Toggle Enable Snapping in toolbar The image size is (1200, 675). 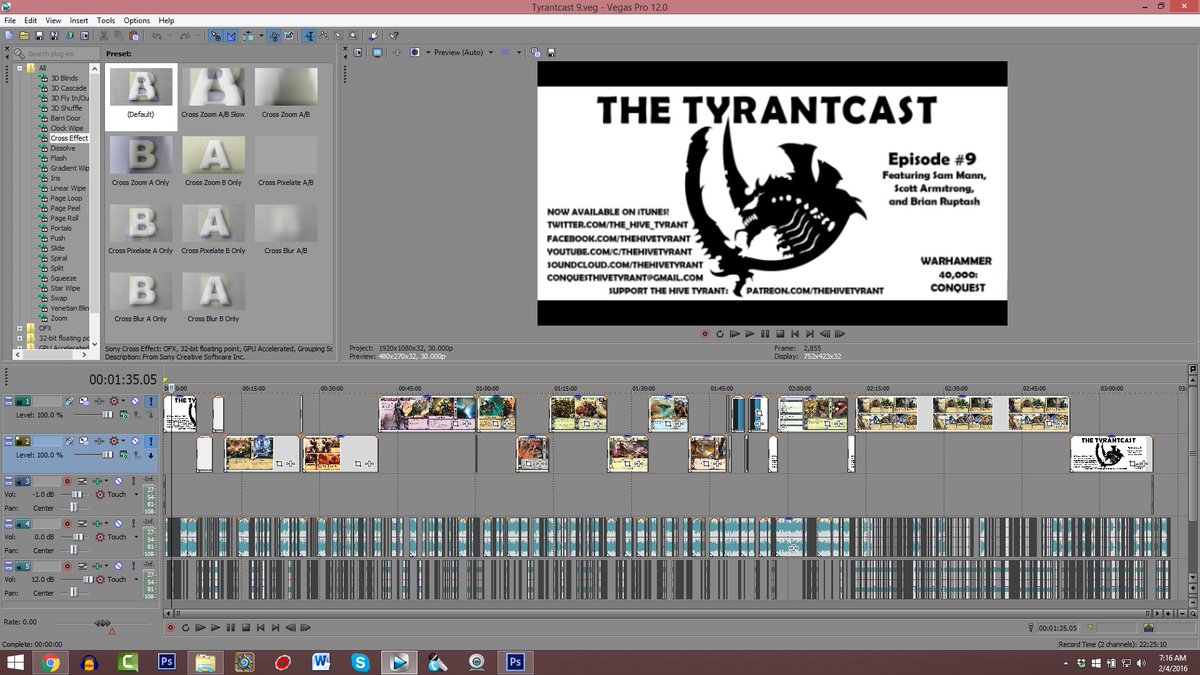[216, 35]
